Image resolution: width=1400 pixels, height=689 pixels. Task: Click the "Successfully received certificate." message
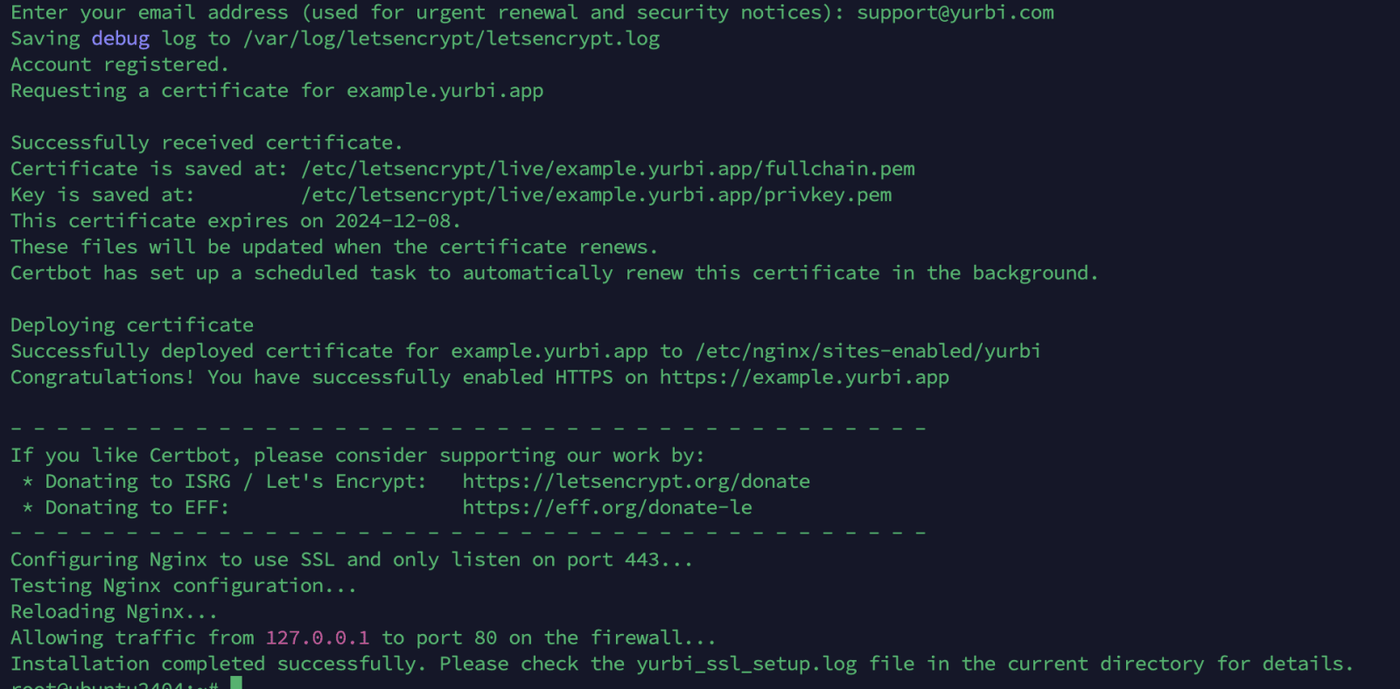point(207,143)
